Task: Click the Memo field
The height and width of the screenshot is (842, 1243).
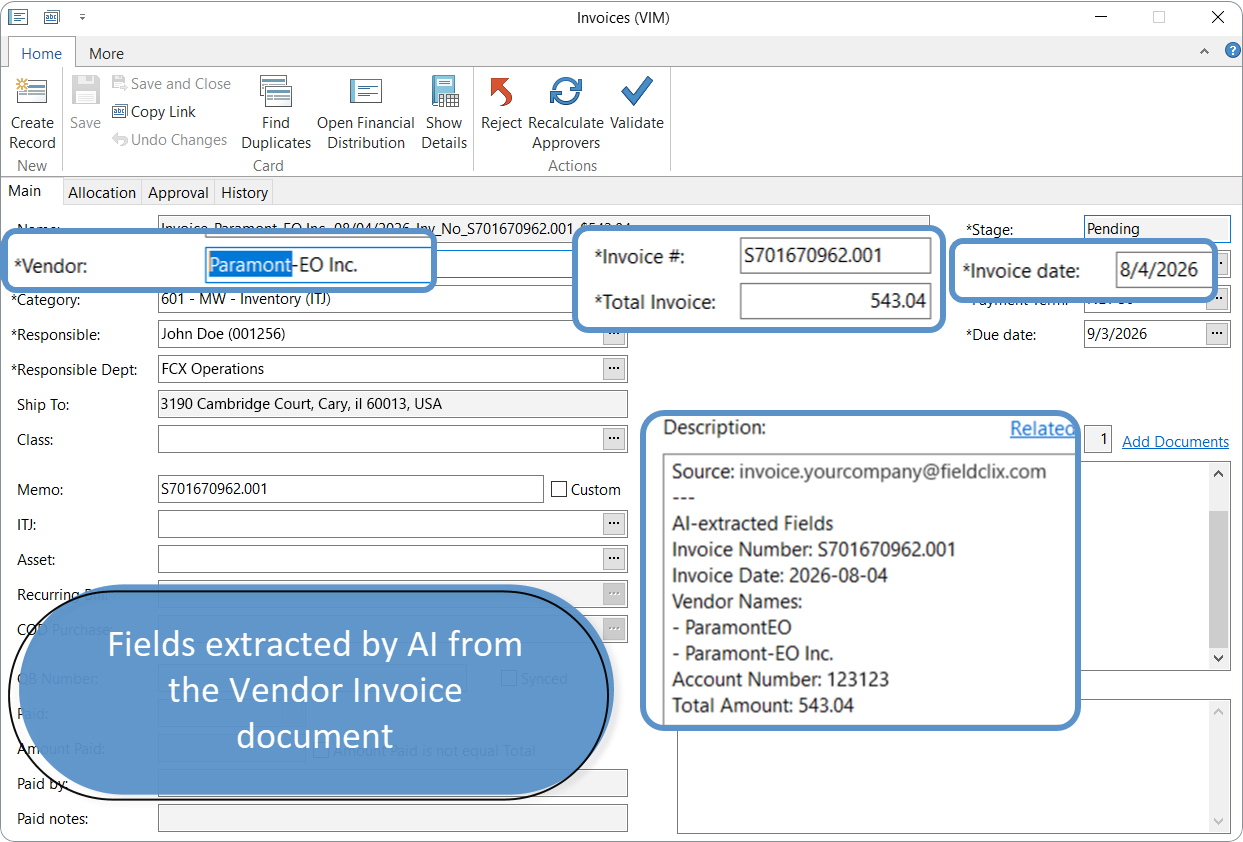Action: (350, 489)
